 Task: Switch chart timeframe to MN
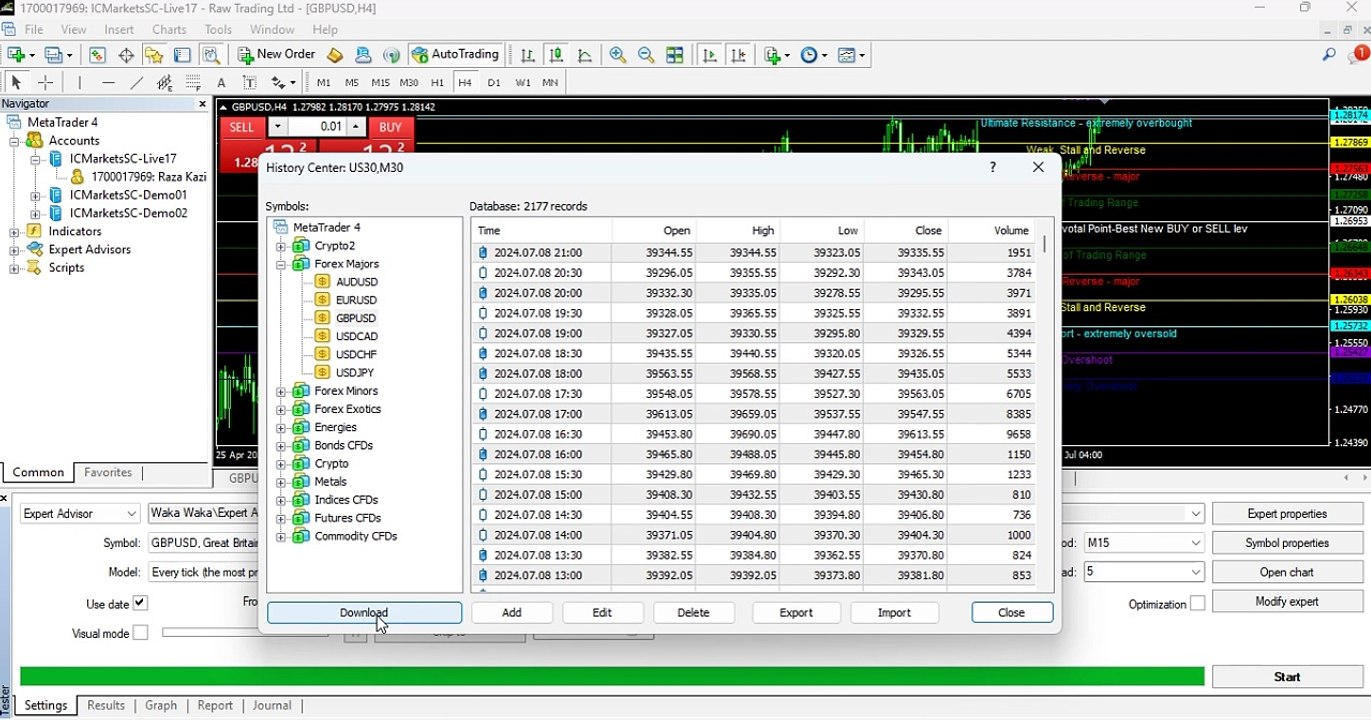[550, 83]
